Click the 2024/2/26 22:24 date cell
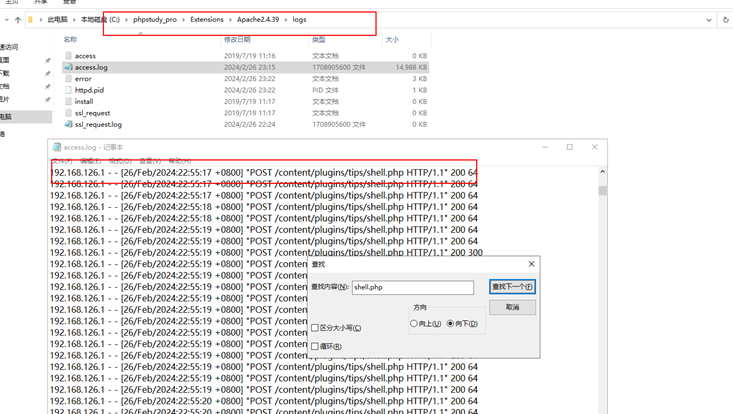This screenshot has height=414, width=733. [x=250, y=124]
